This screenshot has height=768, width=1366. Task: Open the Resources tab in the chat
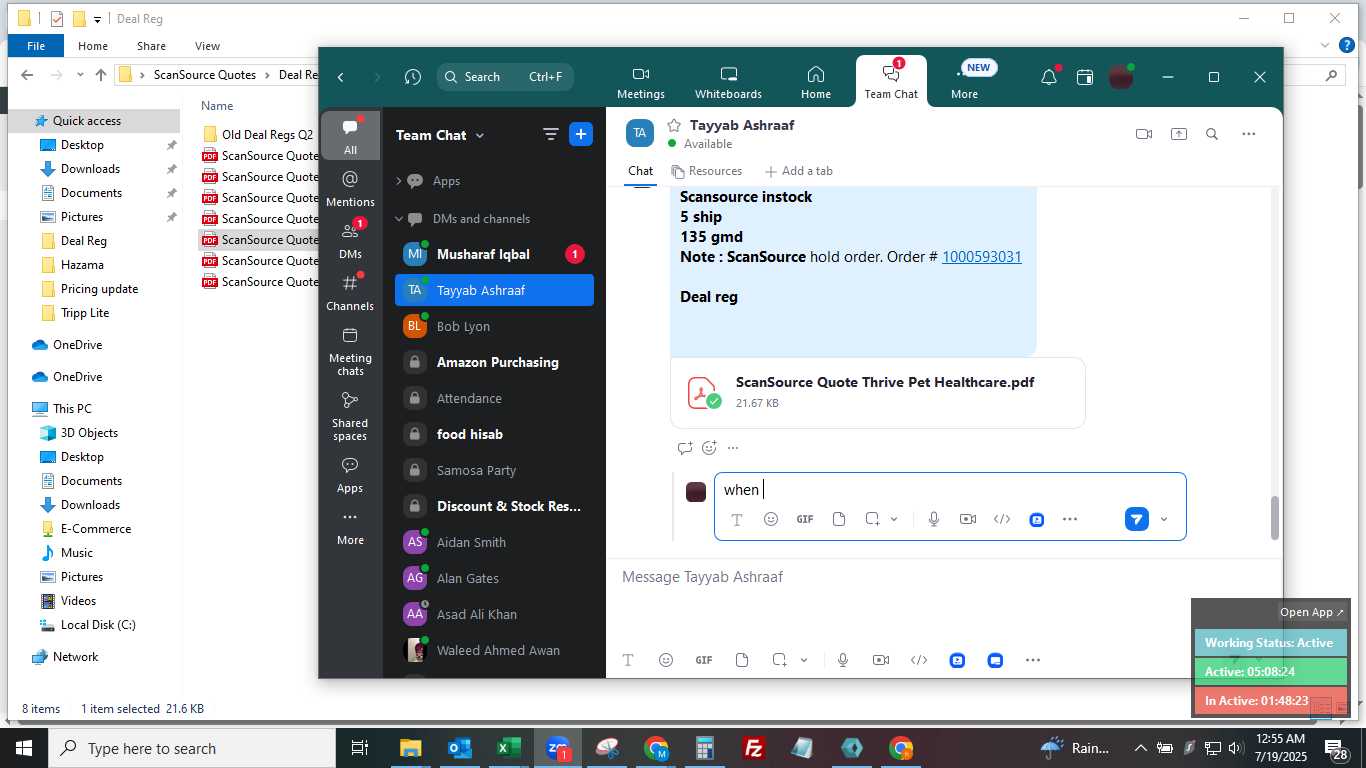[x=706, y=171]
